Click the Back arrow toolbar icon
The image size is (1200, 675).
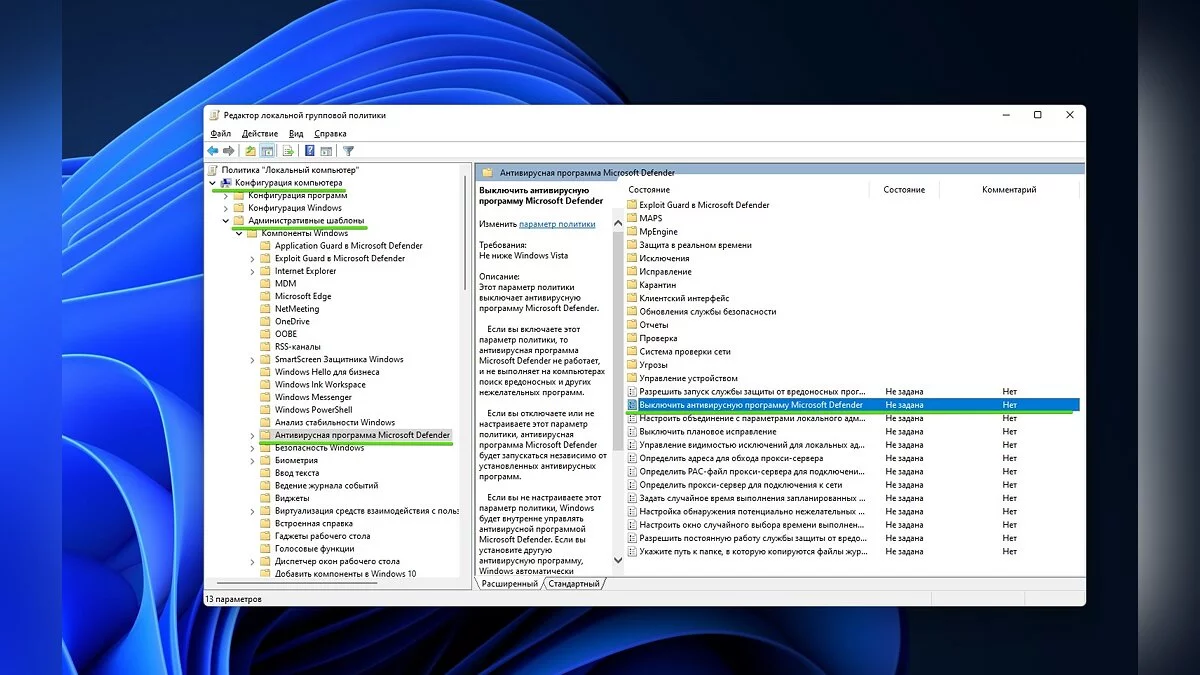click(x=213, y=151)
